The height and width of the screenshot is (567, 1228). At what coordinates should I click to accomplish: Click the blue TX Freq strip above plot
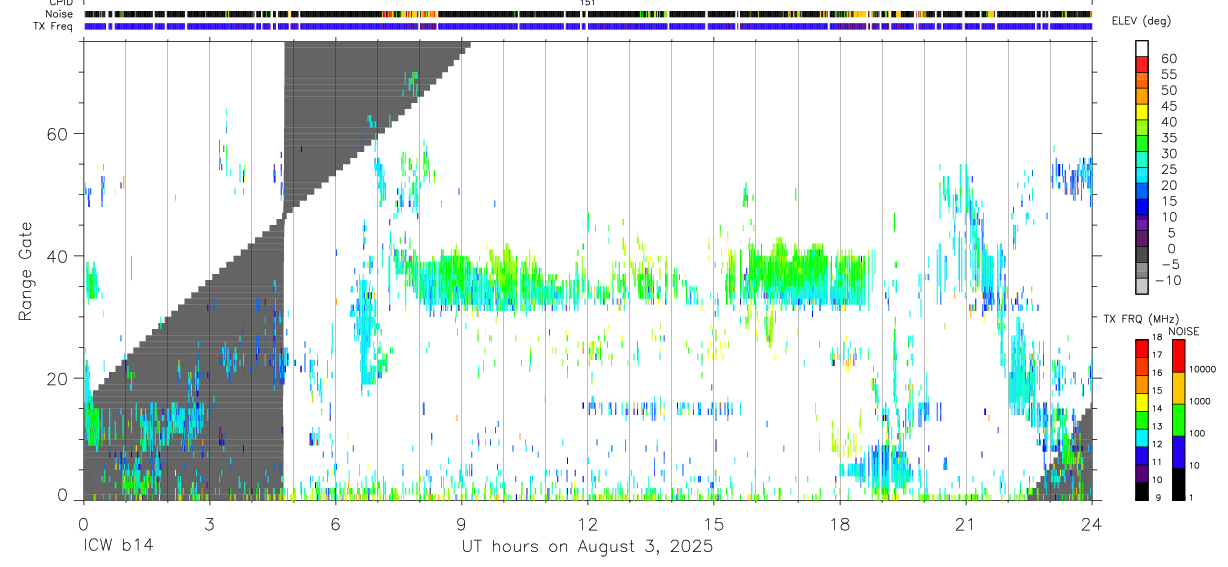click(588, 26)
